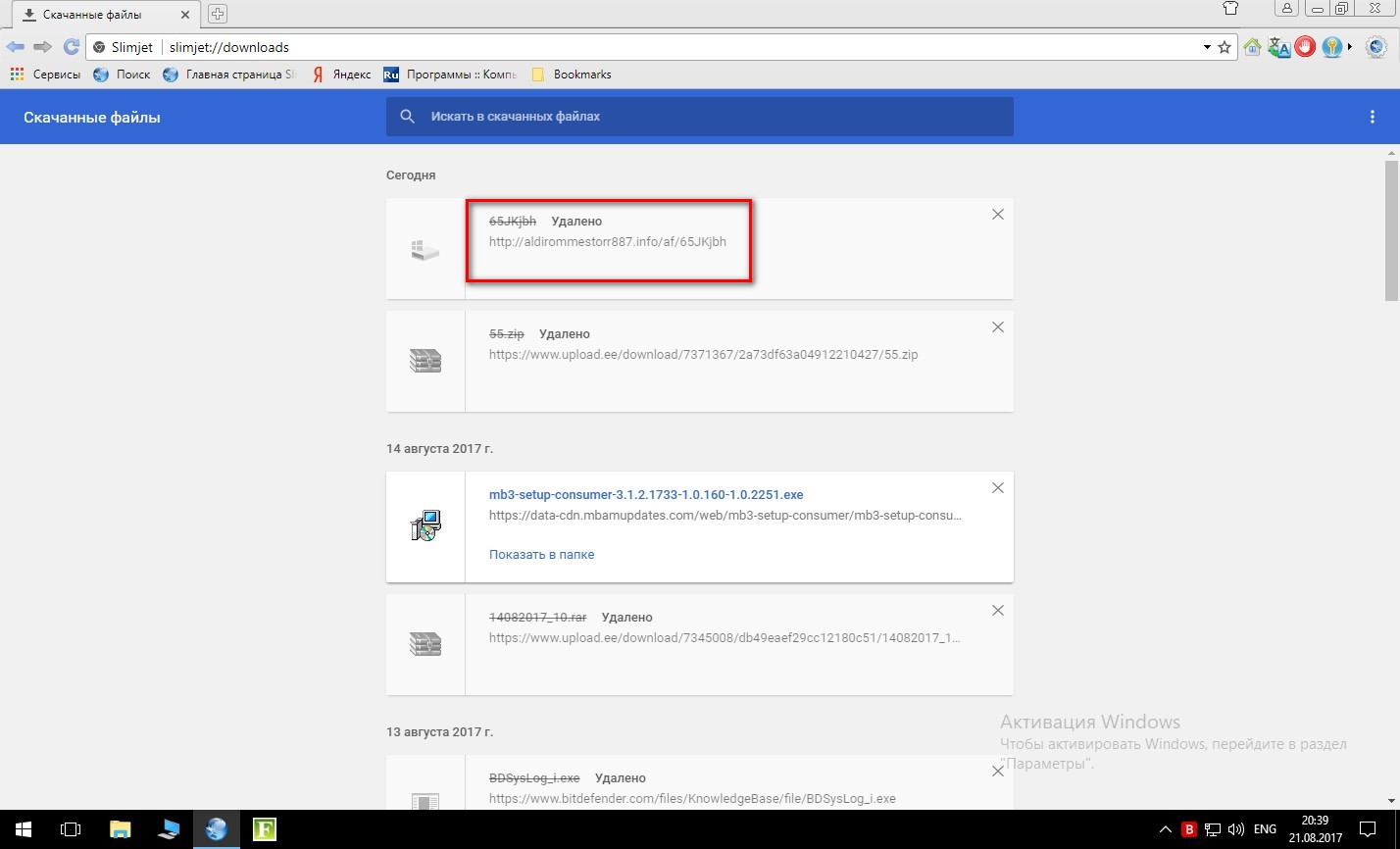
Task: Remove the 55.zip entry from the list
Action: pyautogui.click(x=998, y=327)
